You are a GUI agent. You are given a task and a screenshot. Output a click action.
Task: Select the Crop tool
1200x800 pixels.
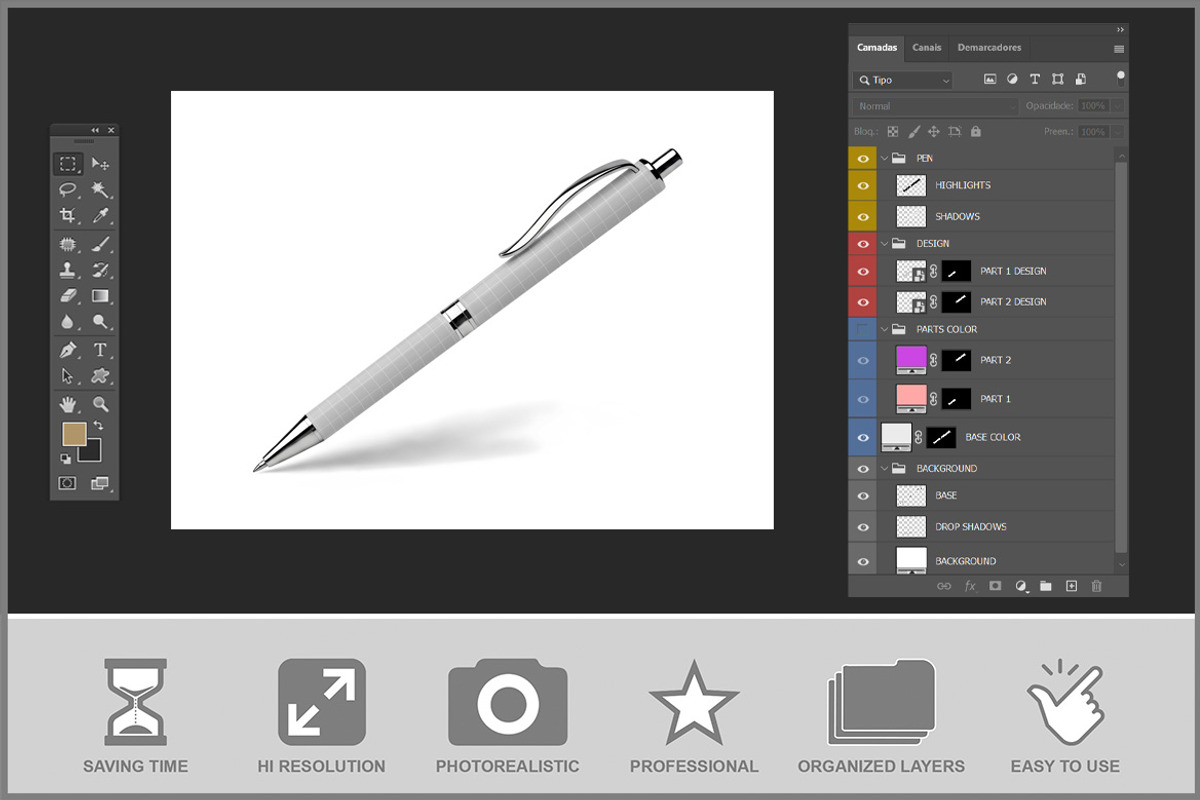pos(68,215)
